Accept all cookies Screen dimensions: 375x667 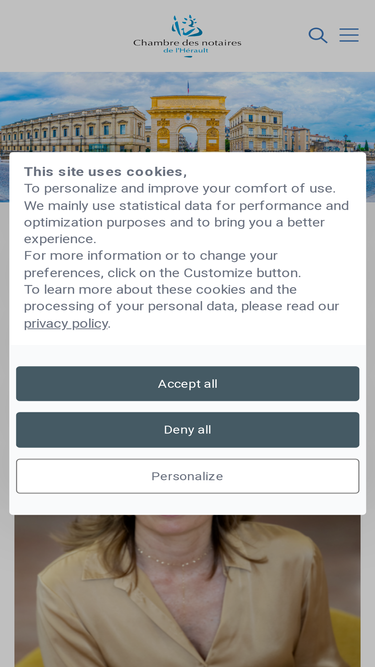coord(188,384)
